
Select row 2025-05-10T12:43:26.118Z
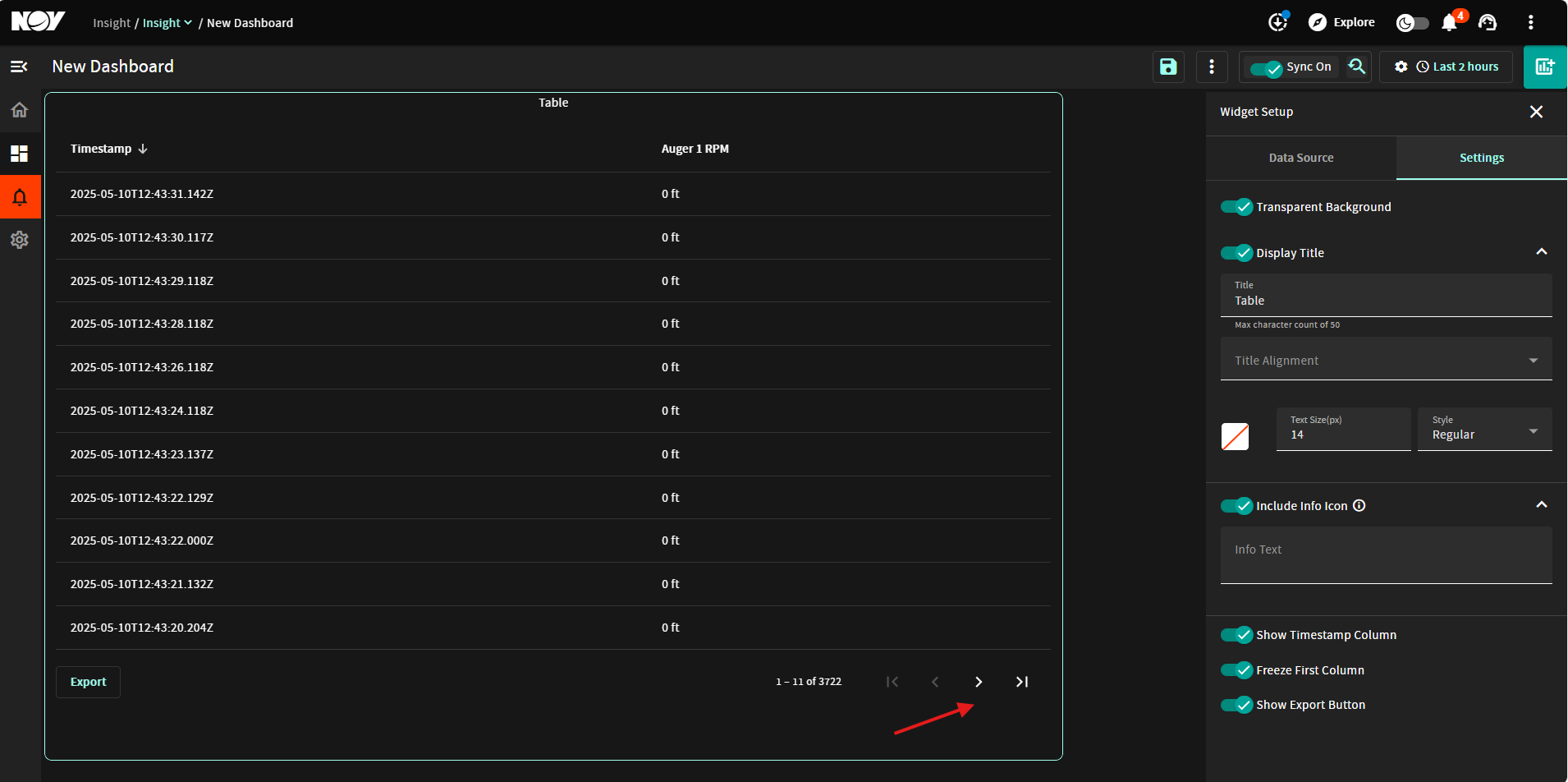(553, 367)
